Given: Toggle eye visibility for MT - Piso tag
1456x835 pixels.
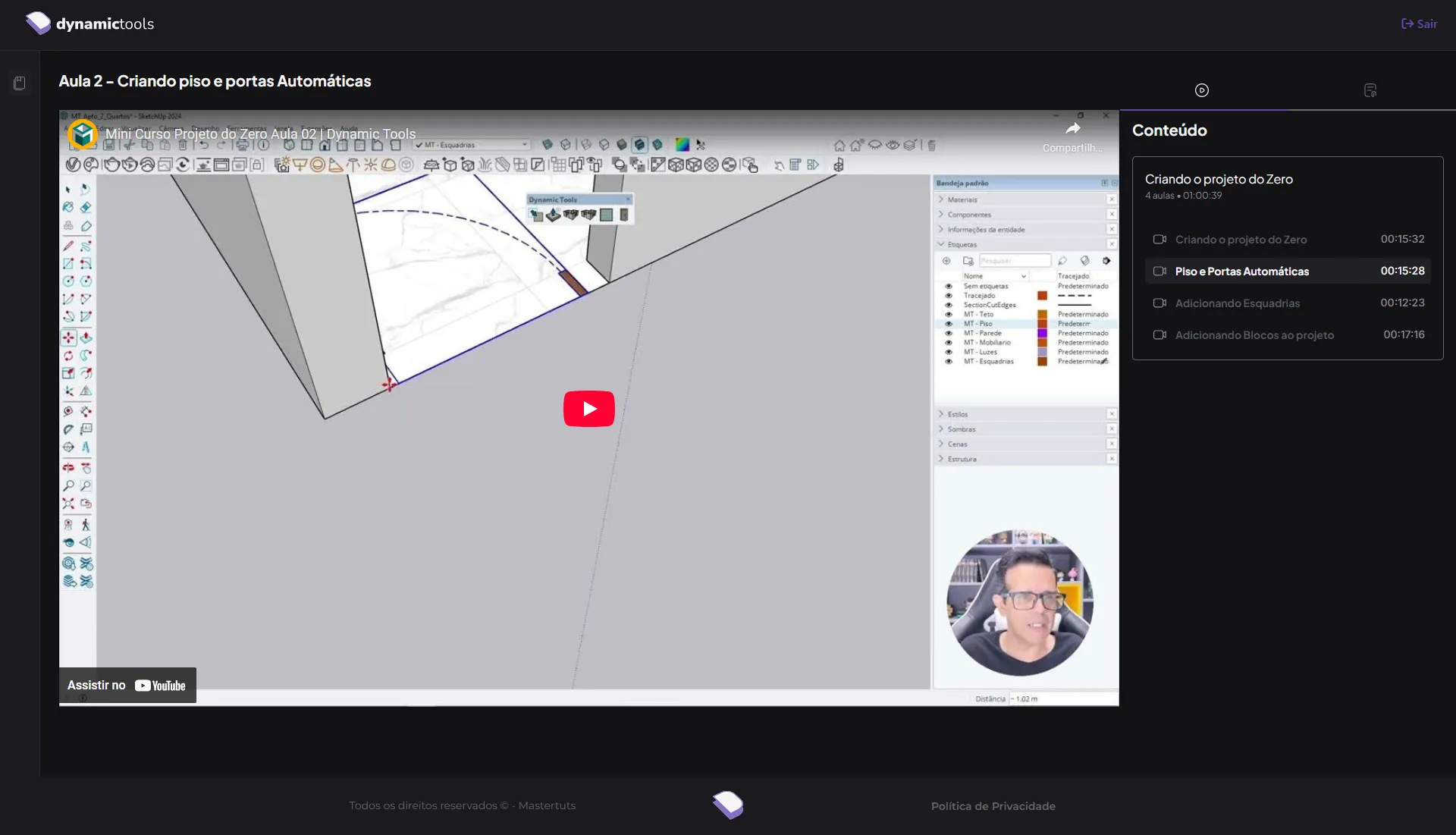Looking at the screenshot, I should (948, 324).
